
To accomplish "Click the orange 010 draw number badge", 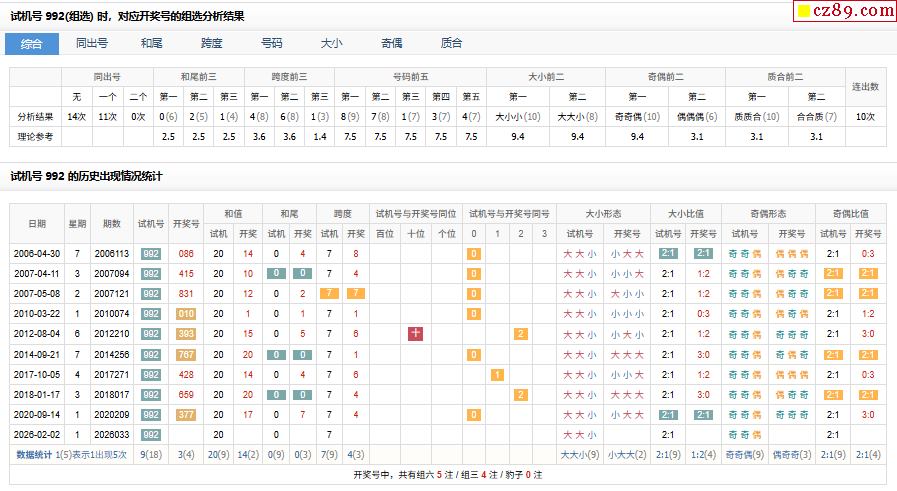I will click(186, 314).
